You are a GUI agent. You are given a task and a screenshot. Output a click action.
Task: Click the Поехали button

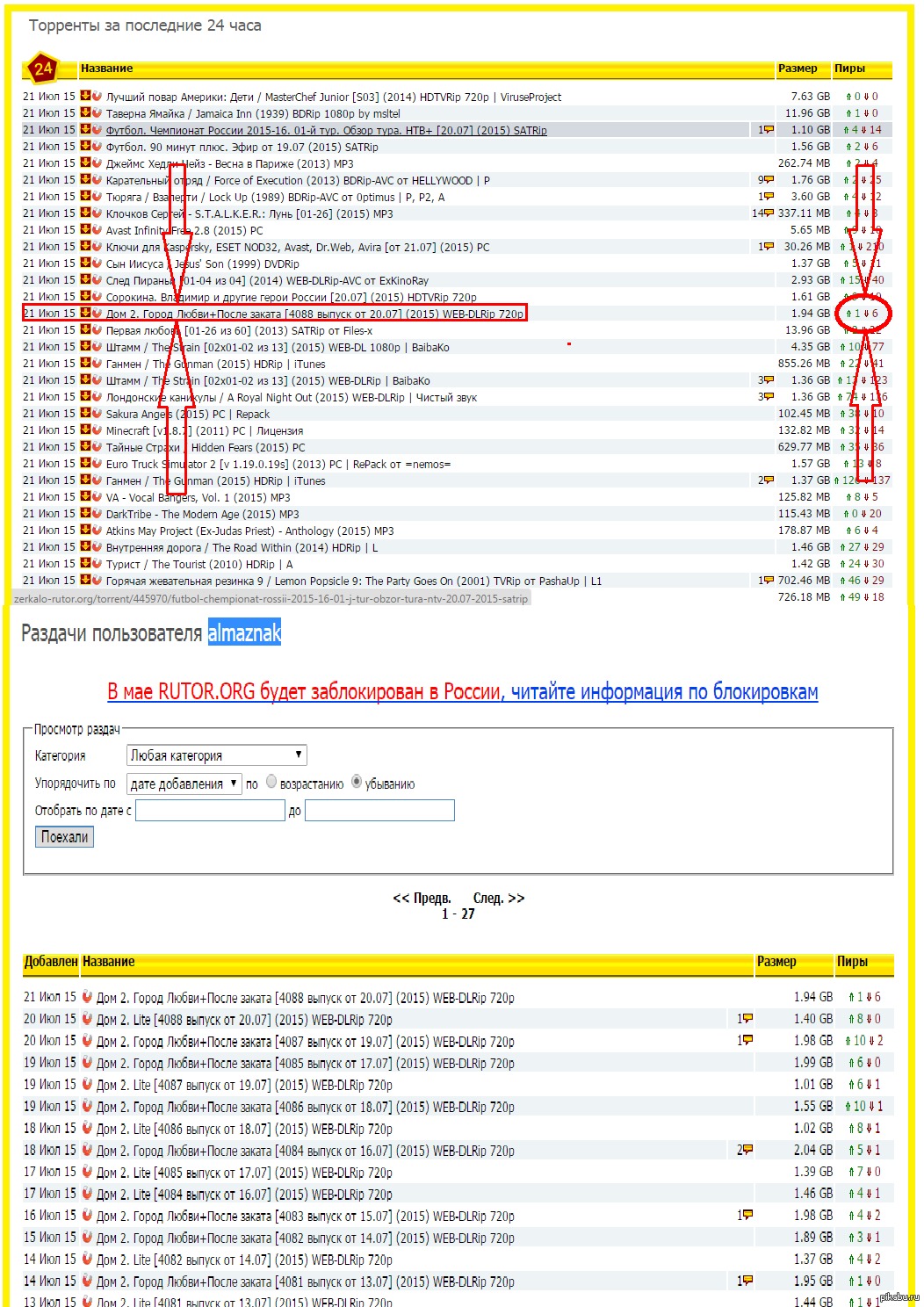[x=64, y=837]
